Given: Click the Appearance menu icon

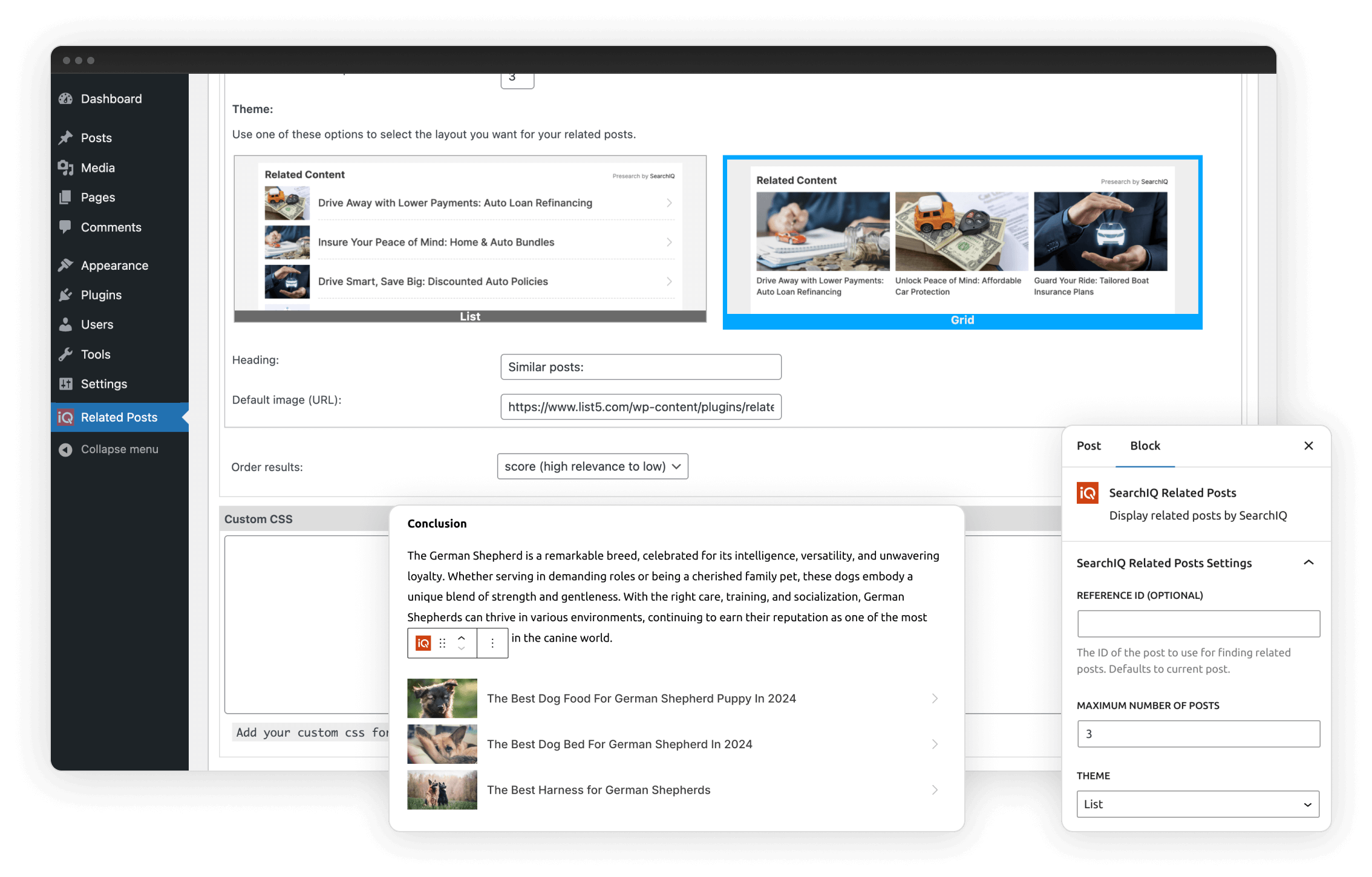Looking at the screenshot, I should click(67, 264).
